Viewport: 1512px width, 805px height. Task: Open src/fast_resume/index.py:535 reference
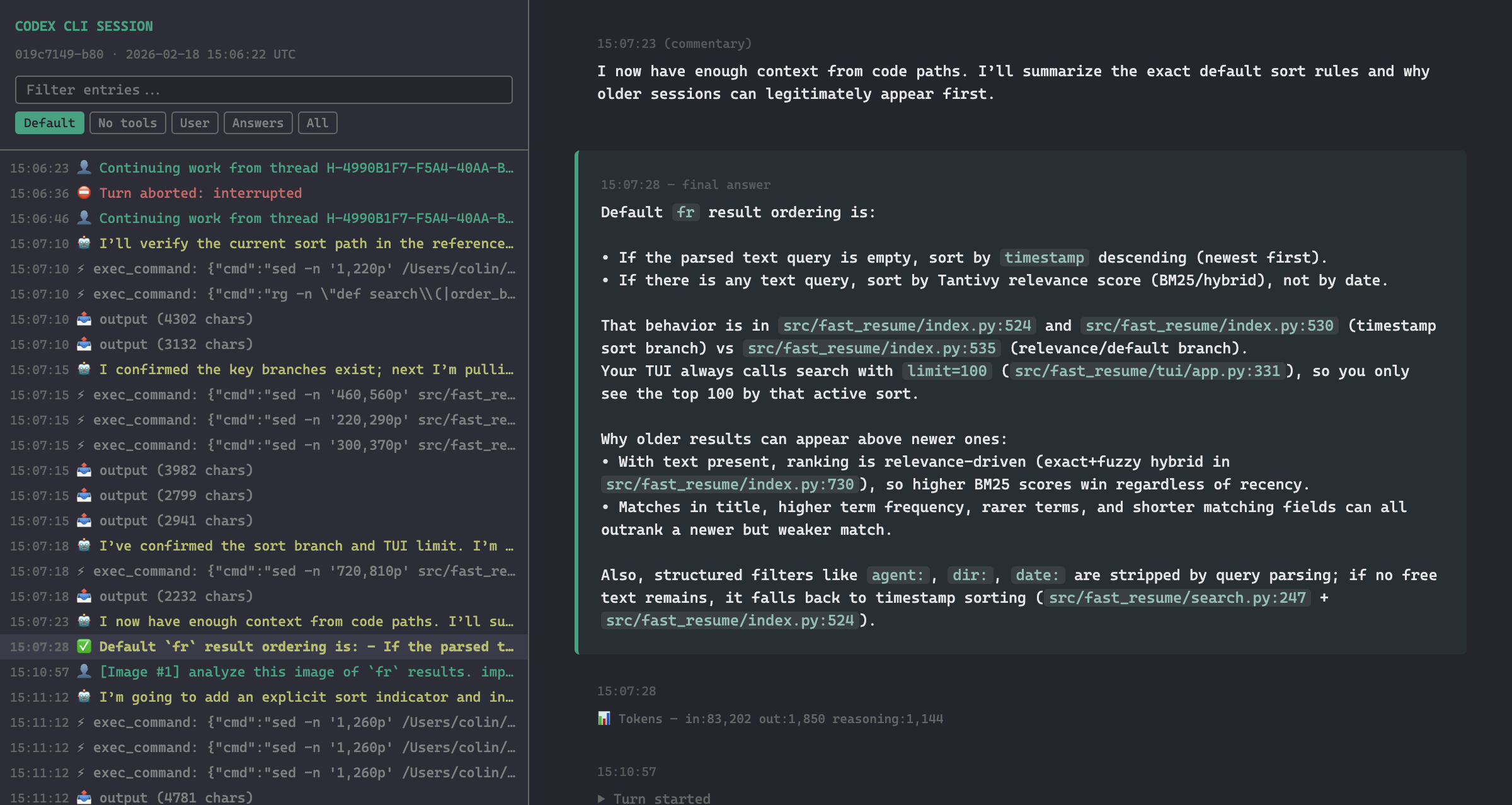(x=872, y=348)
